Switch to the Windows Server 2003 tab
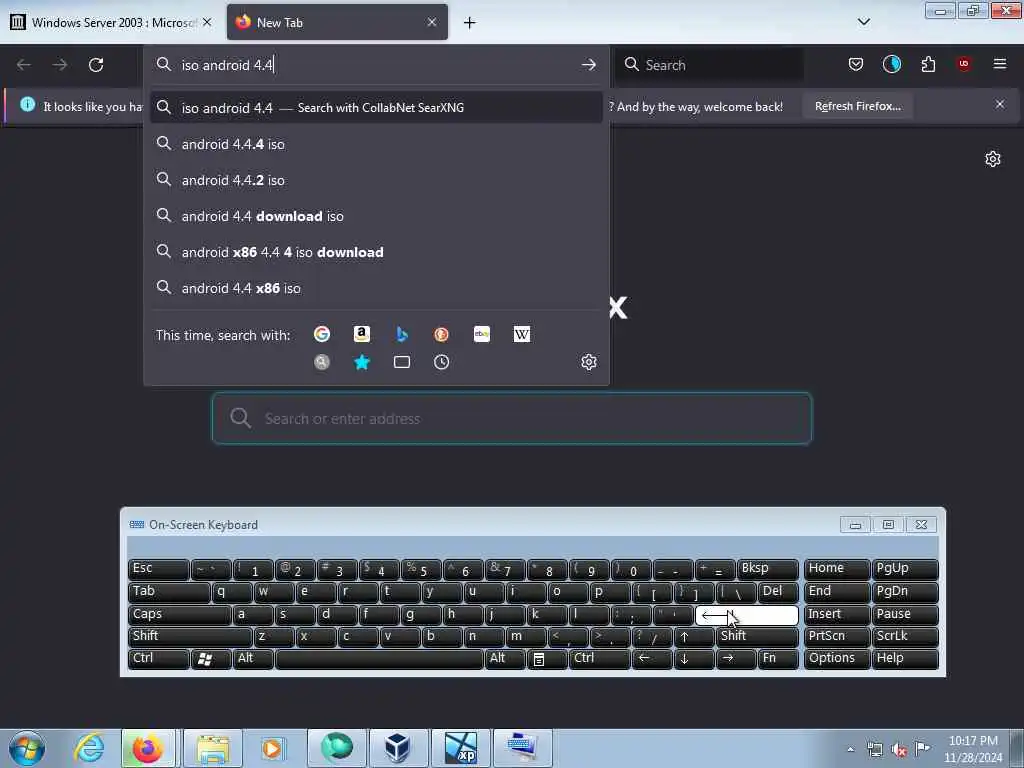The height and width of the screenshot is (768, 1024). pos(111,22)
